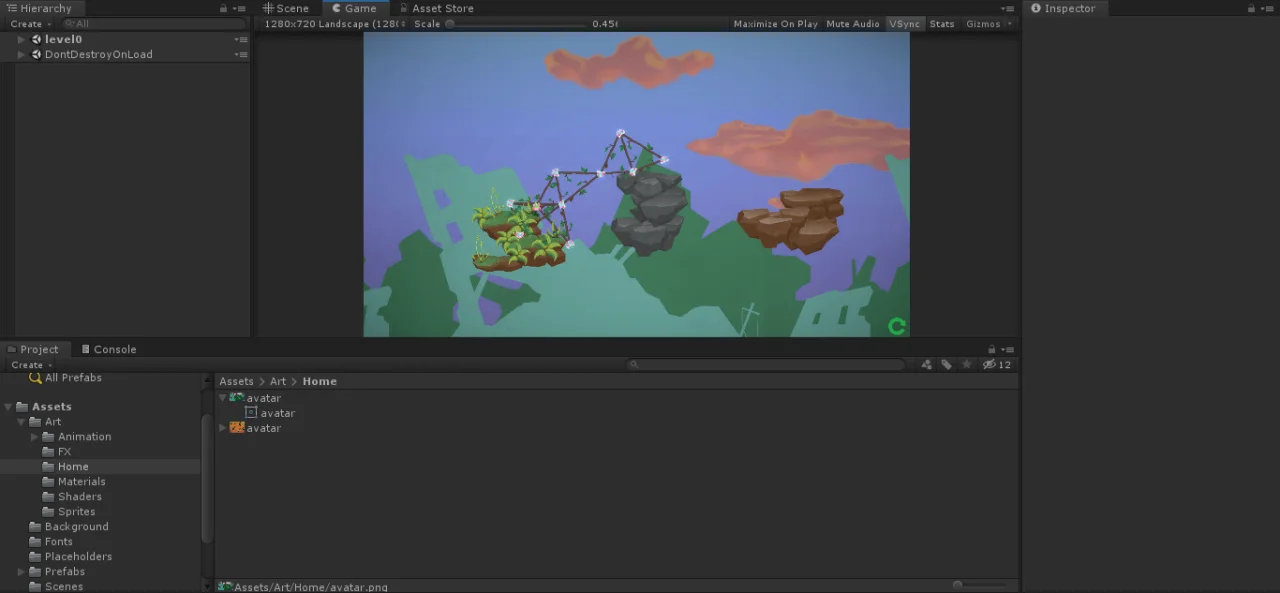Select the Placeholders folder
This screenshot has height=593, width=1280.
71,557
